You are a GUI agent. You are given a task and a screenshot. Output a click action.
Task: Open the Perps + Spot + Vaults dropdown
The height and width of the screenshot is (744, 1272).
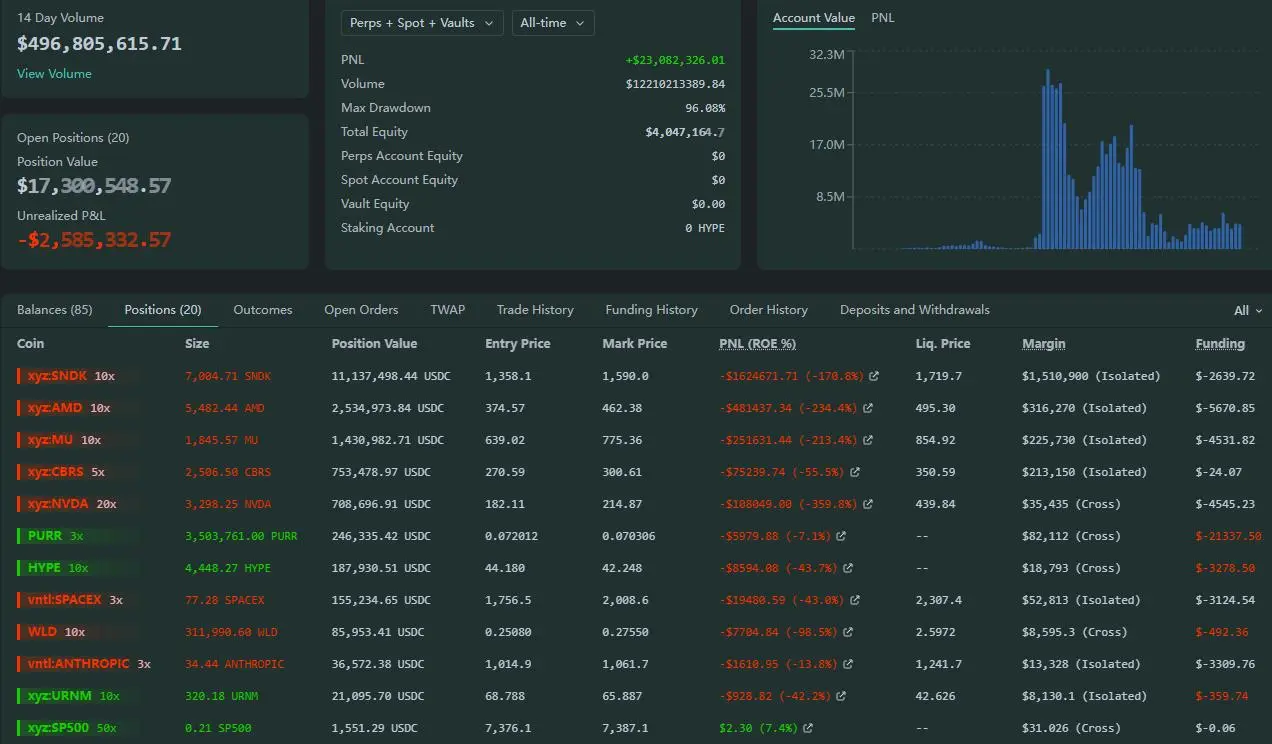(421, 23)
